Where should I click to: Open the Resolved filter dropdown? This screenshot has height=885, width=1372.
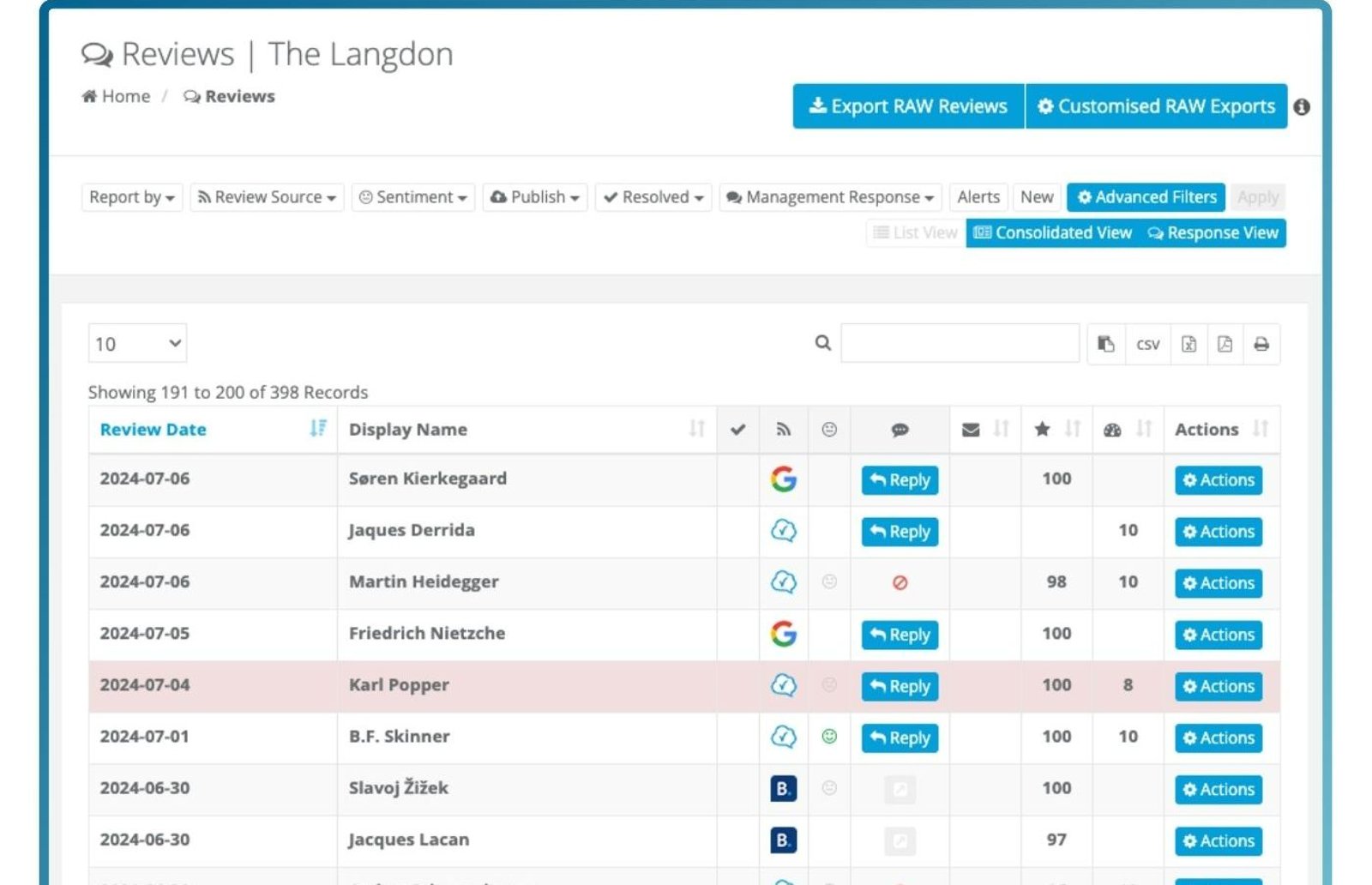(653, 197)
